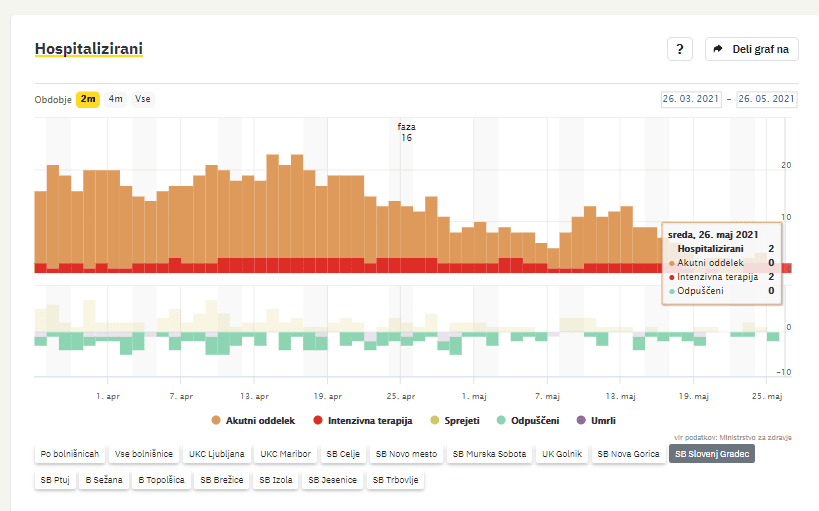Click the question mark help button
Viewport: 819px width, 511px height.
(680, 49)
